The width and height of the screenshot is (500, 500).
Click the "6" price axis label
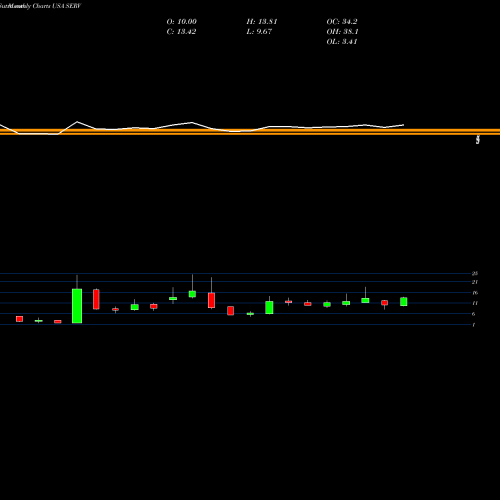(x=473, y=314)
